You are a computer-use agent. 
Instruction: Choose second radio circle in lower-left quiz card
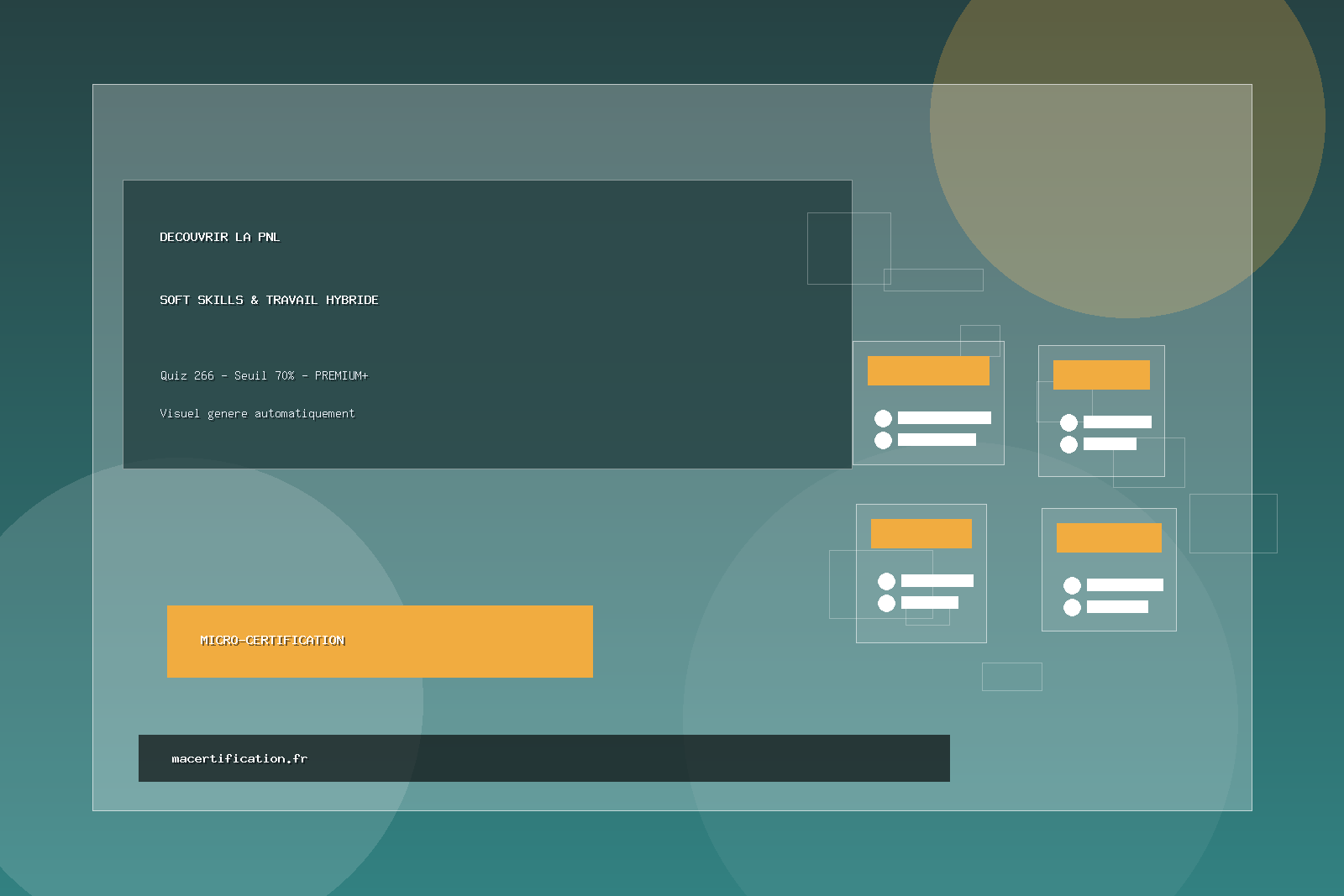click(x=886, y=603)
